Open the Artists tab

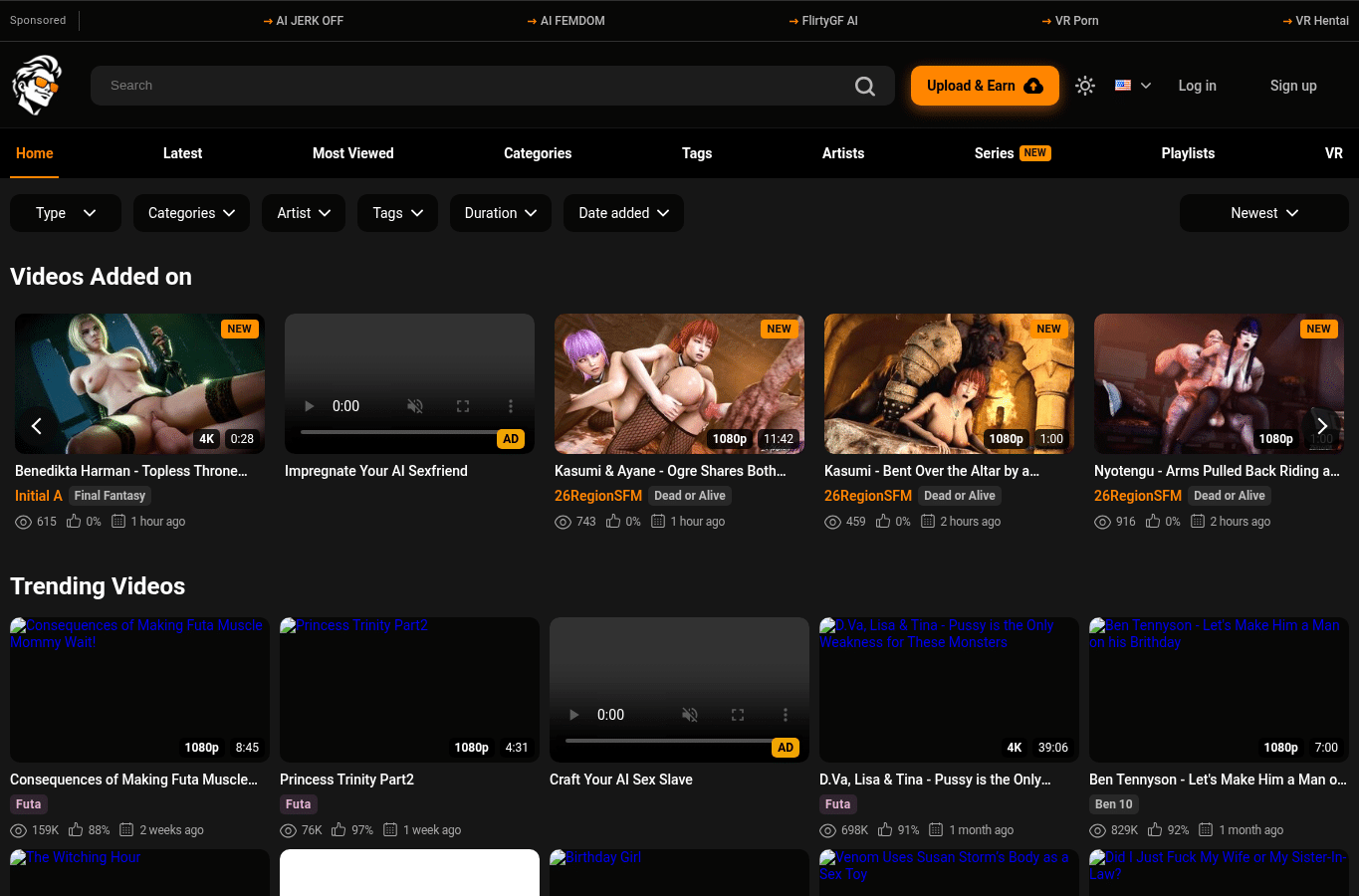843,153
